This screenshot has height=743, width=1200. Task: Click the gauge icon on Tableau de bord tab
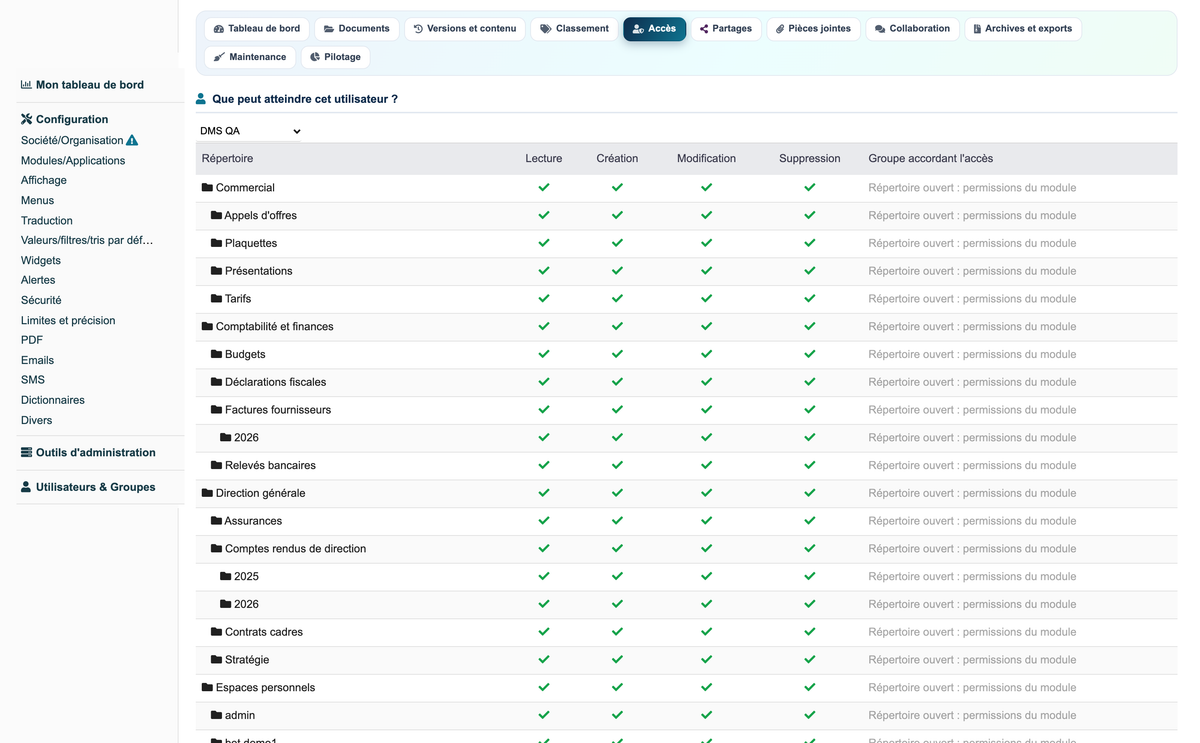coord(219,29)
